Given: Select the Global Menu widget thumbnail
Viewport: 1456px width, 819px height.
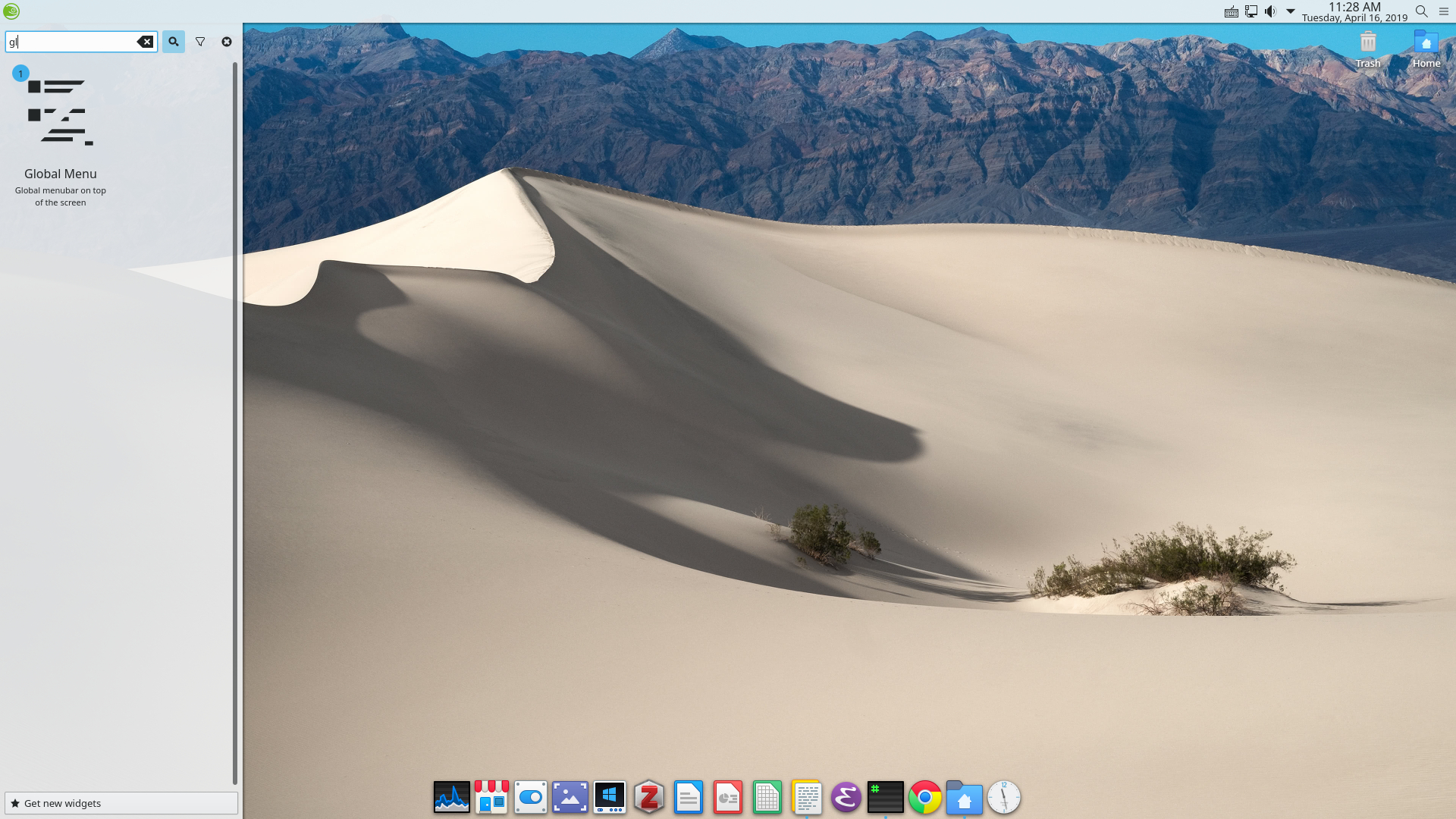Looking at the screenshot, I should coord(61,113).
